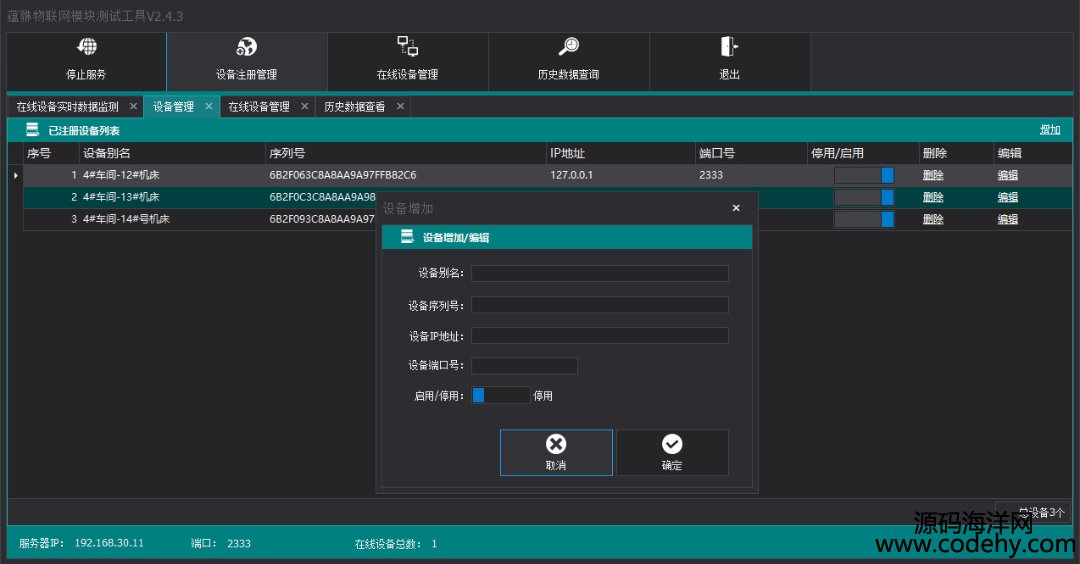1080x564 pixels.
Task: Toggle 启用/停用 switch in dialog
Action: click(x=500, y=395)
